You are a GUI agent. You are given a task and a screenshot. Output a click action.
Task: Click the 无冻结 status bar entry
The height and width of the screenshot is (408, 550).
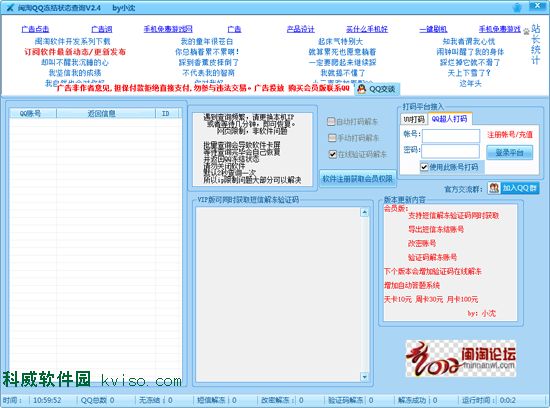tap(155, 400)
